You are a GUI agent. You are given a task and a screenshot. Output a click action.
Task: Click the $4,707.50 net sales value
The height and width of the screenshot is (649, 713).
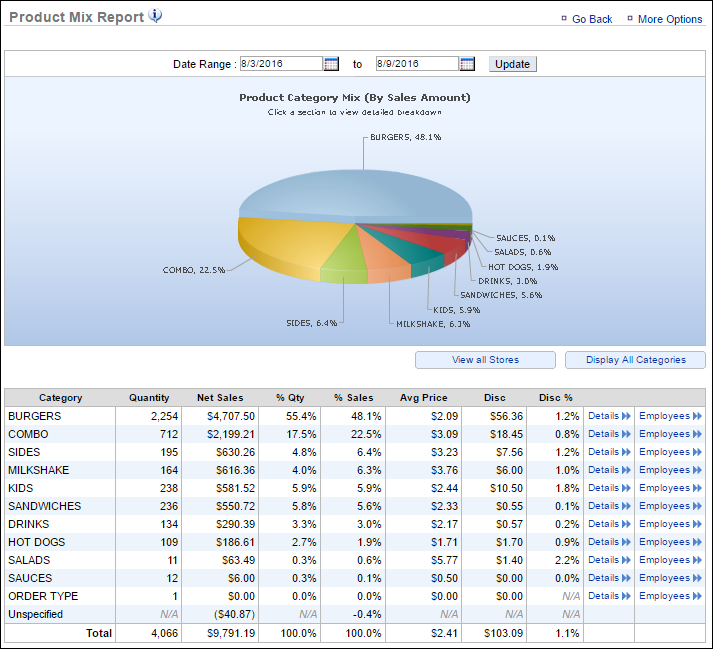click(231, 416)
